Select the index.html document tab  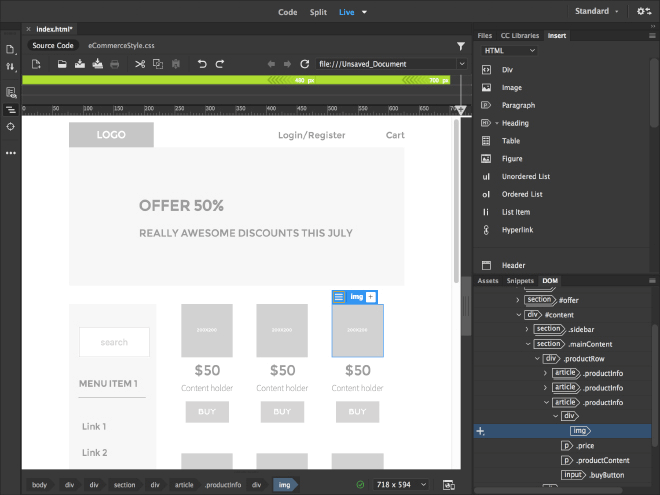point(54,29)
